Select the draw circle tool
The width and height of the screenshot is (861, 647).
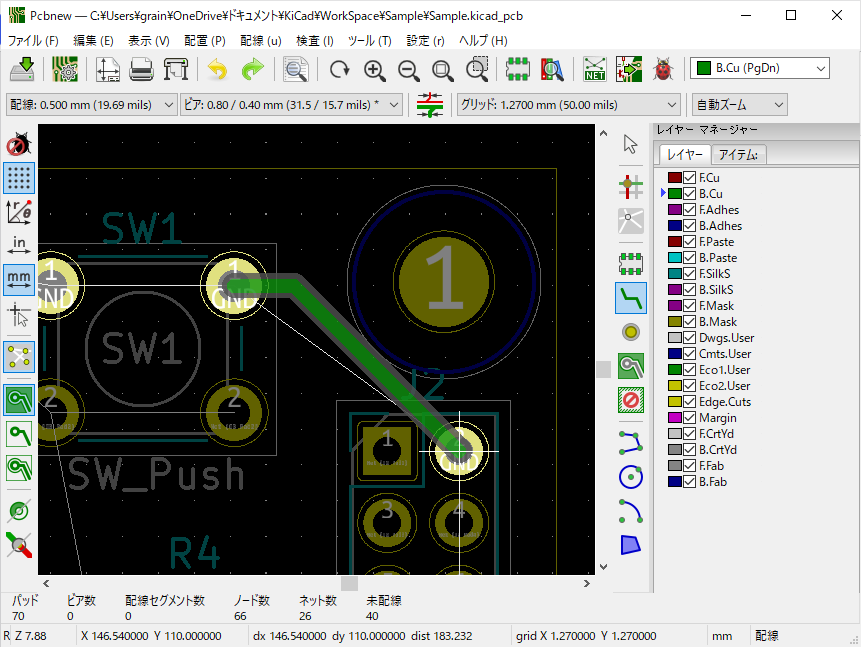(630, 477)
